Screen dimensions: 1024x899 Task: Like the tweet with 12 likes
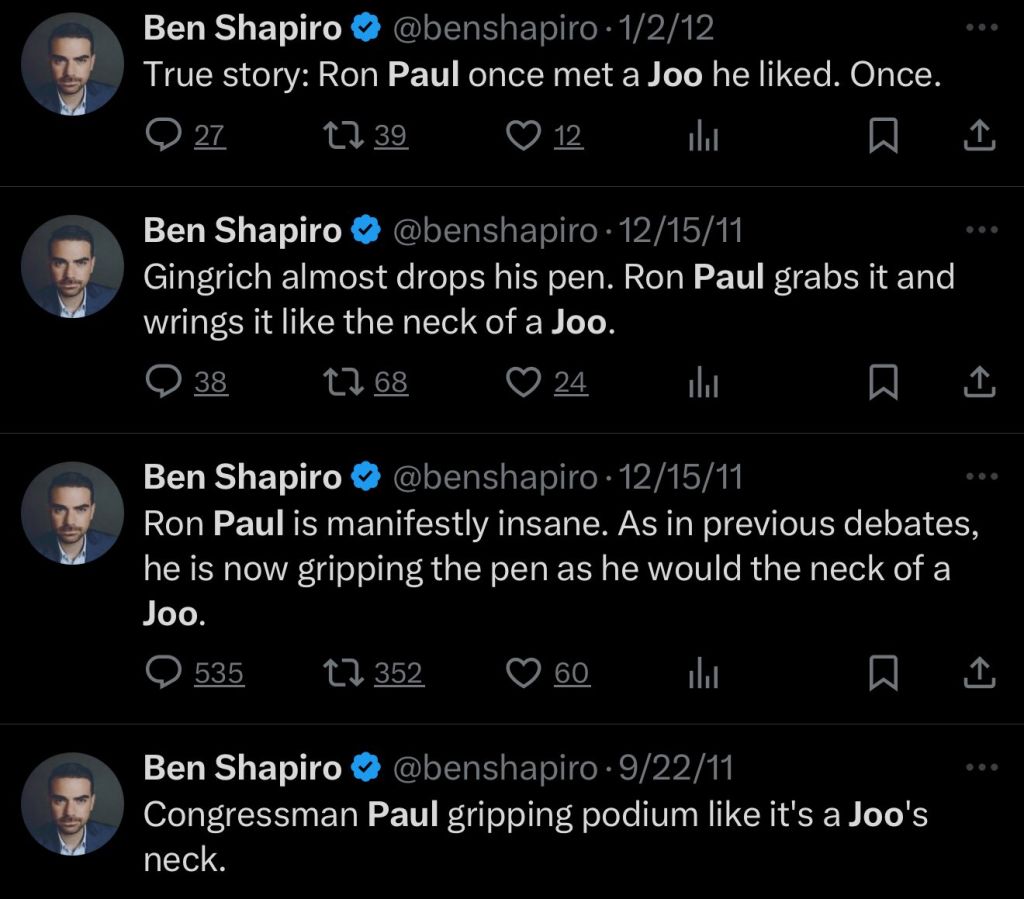tap(524, 136)
